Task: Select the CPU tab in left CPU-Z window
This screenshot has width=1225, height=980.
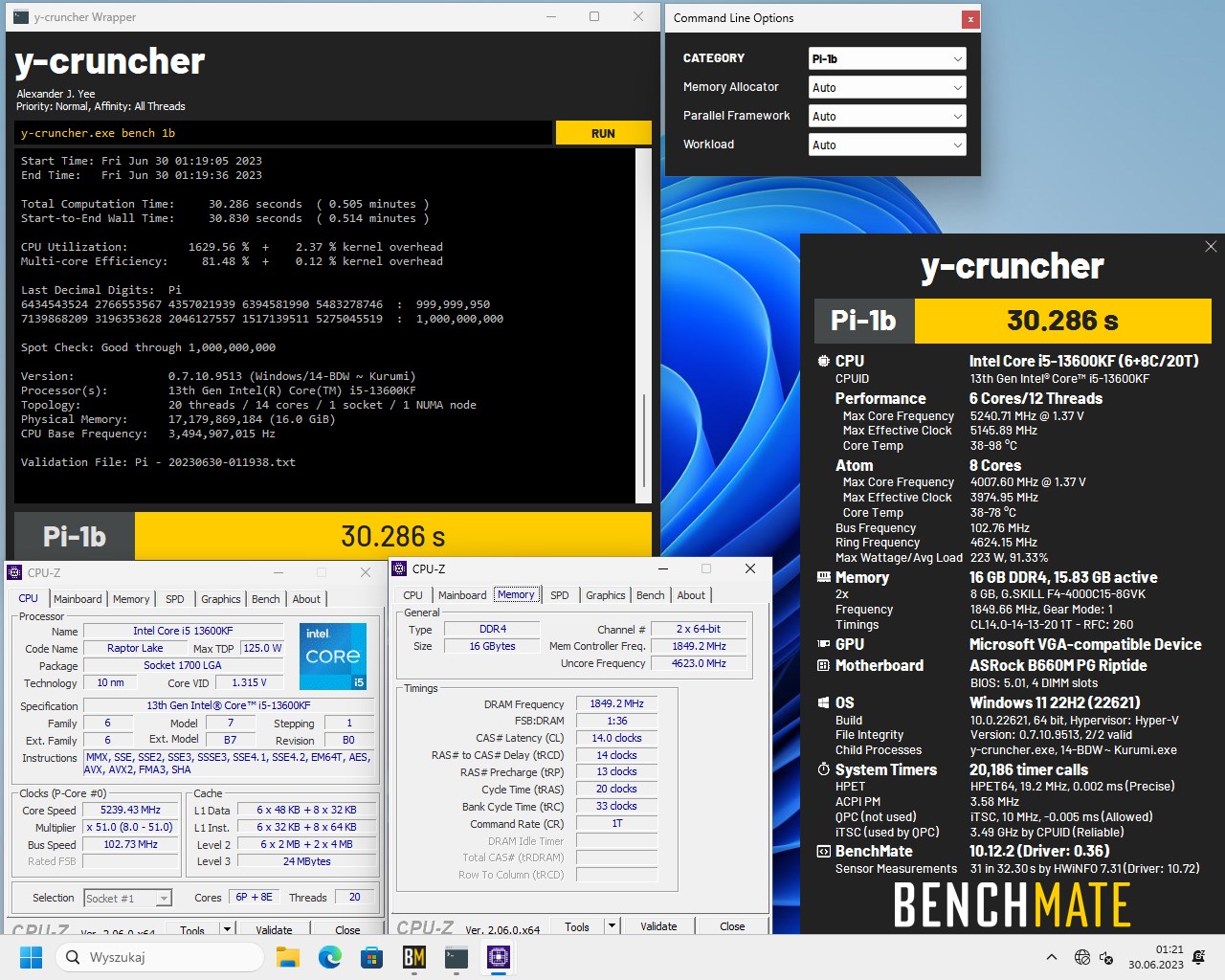Action: pos(28,598)
